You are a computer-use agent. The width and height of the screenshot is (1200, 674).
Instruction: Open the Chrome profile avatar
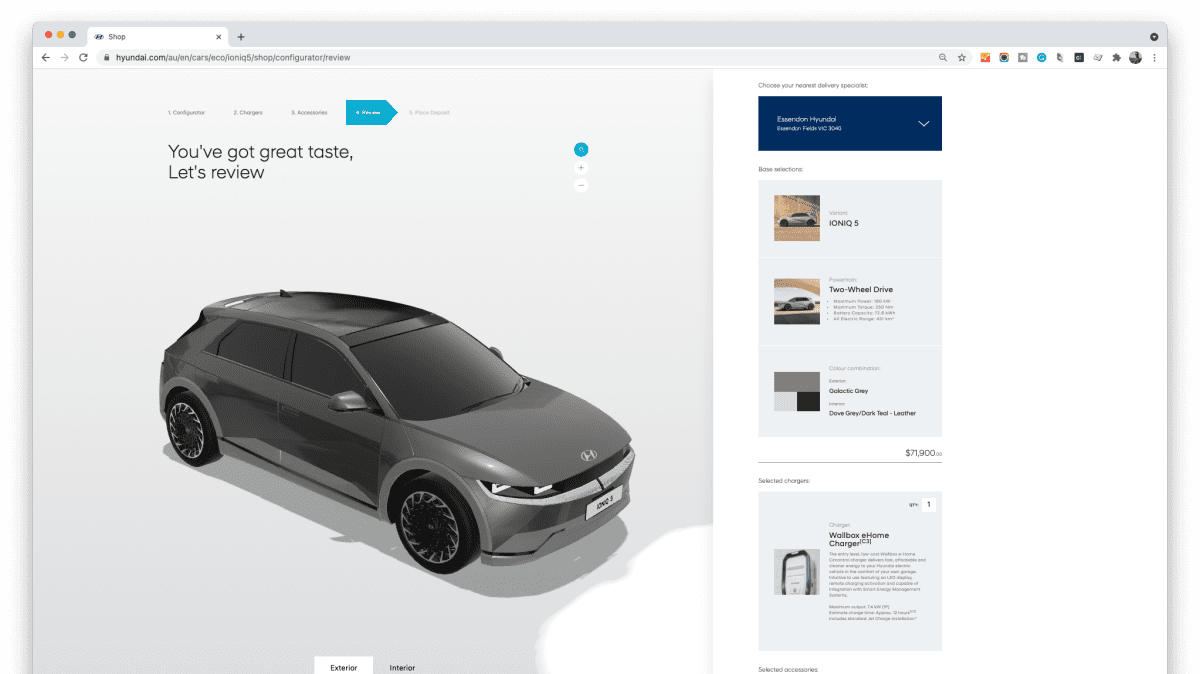pos(1136,58)
